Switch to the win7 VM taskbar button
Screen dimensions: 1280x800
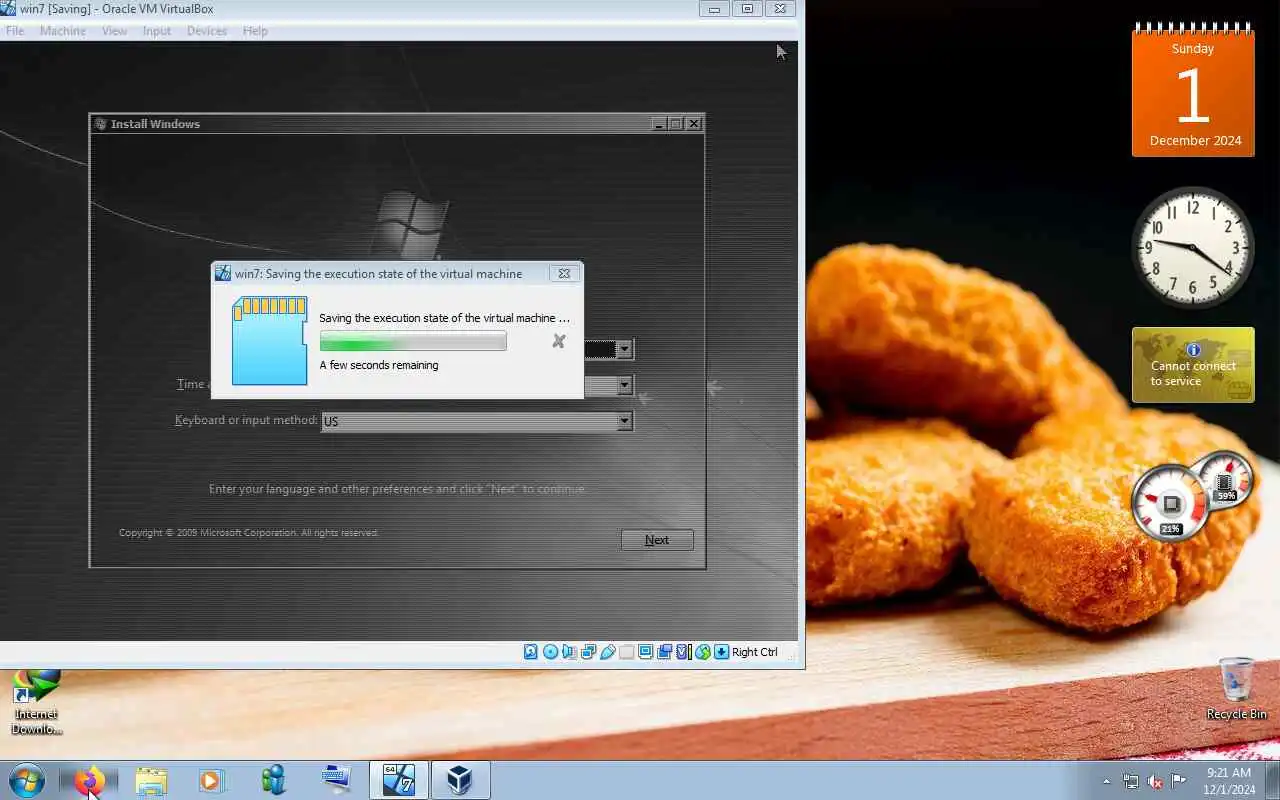[x=399, y=780]
